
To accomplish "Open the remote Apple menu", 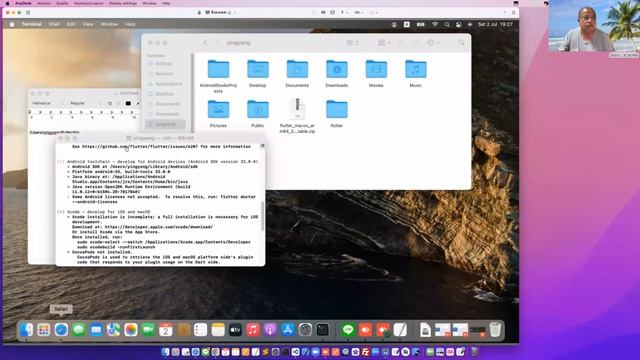I will (12, 24).
